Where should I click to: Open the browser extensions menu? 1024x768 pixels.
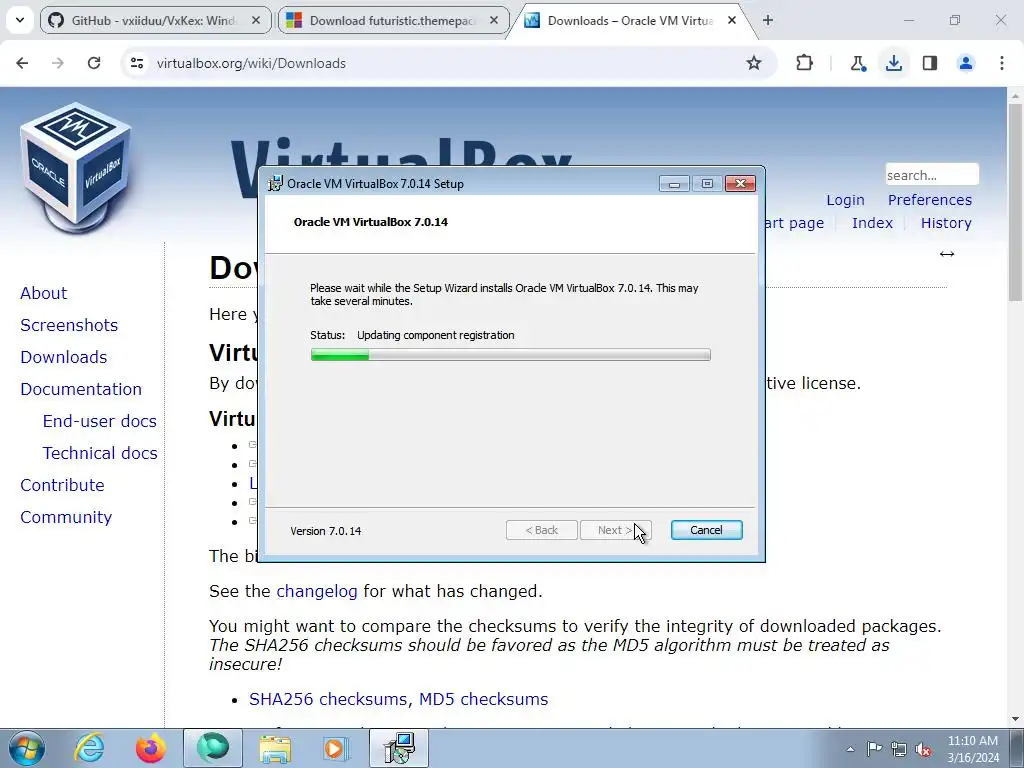click(805, 63)
